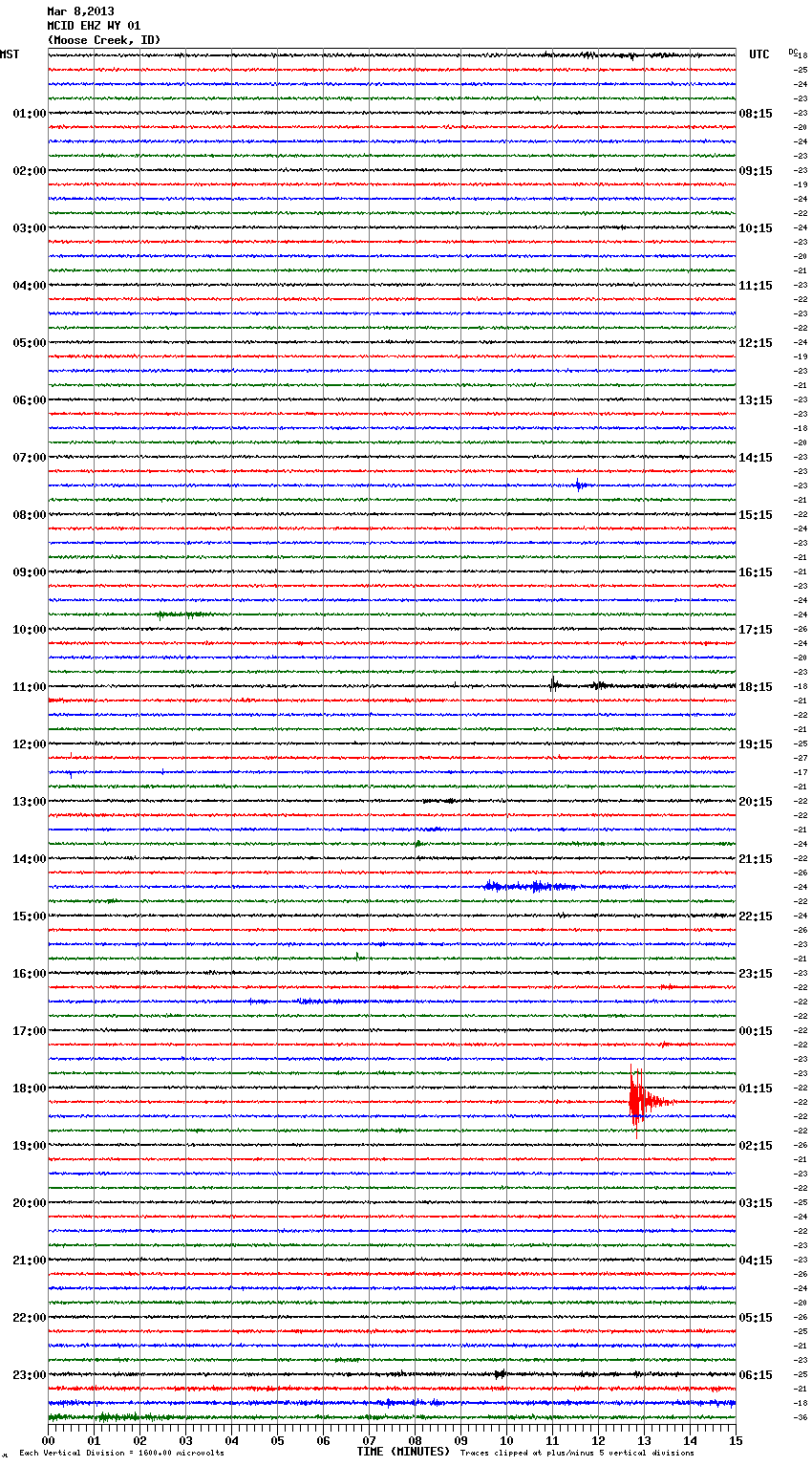Select the 19:00 MST time label
This screenshot has width=812, height=1466.
click(x=30, y=1146)
